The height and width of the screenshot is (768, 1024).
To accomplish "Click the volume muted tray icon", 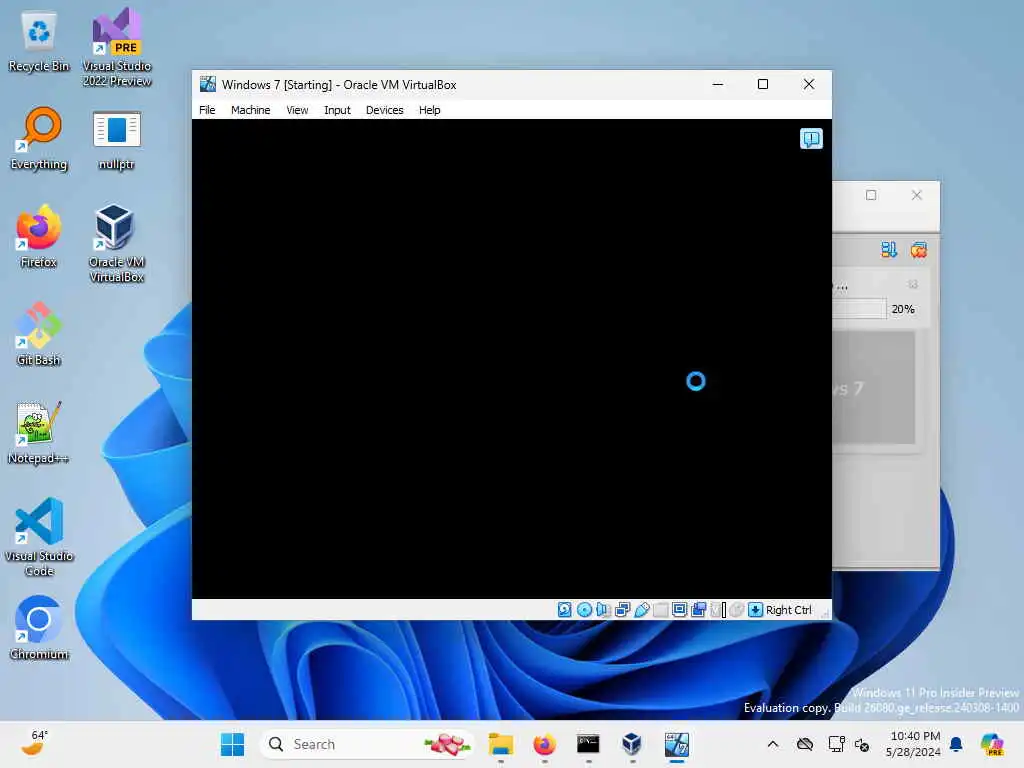I will (x=862, y=745).
